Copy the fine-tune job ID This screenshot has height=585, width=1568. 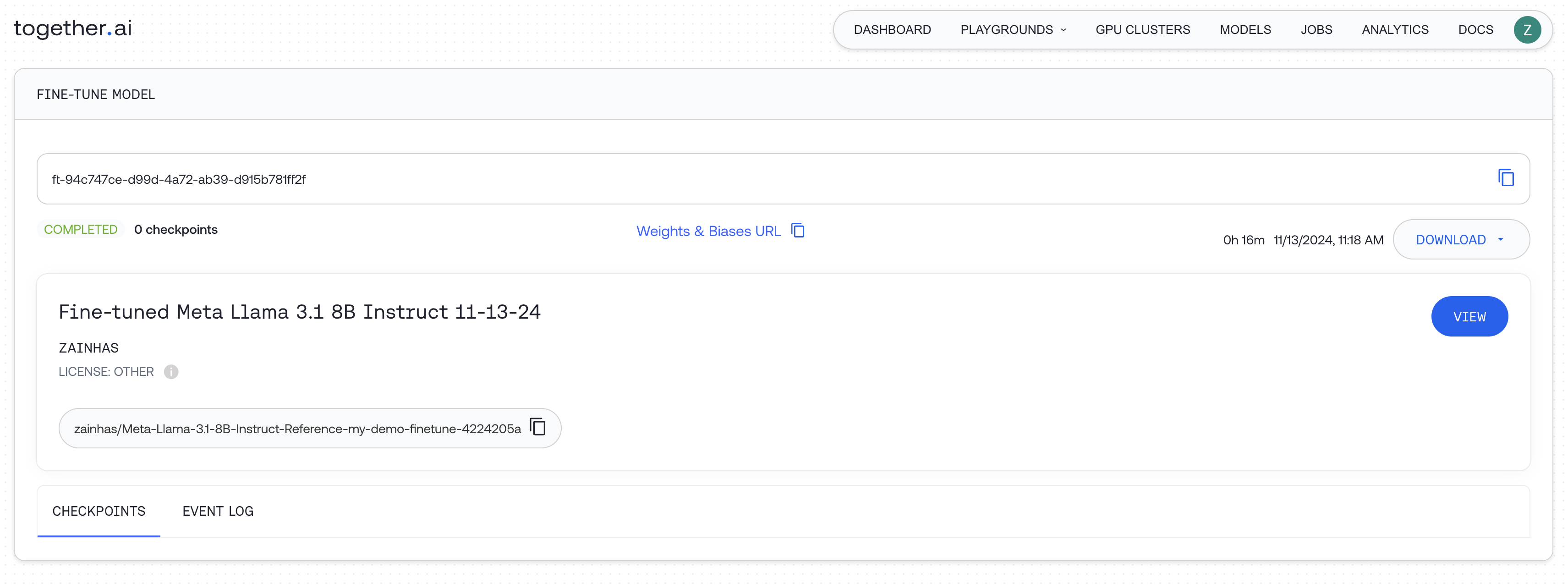point(1505,178)
